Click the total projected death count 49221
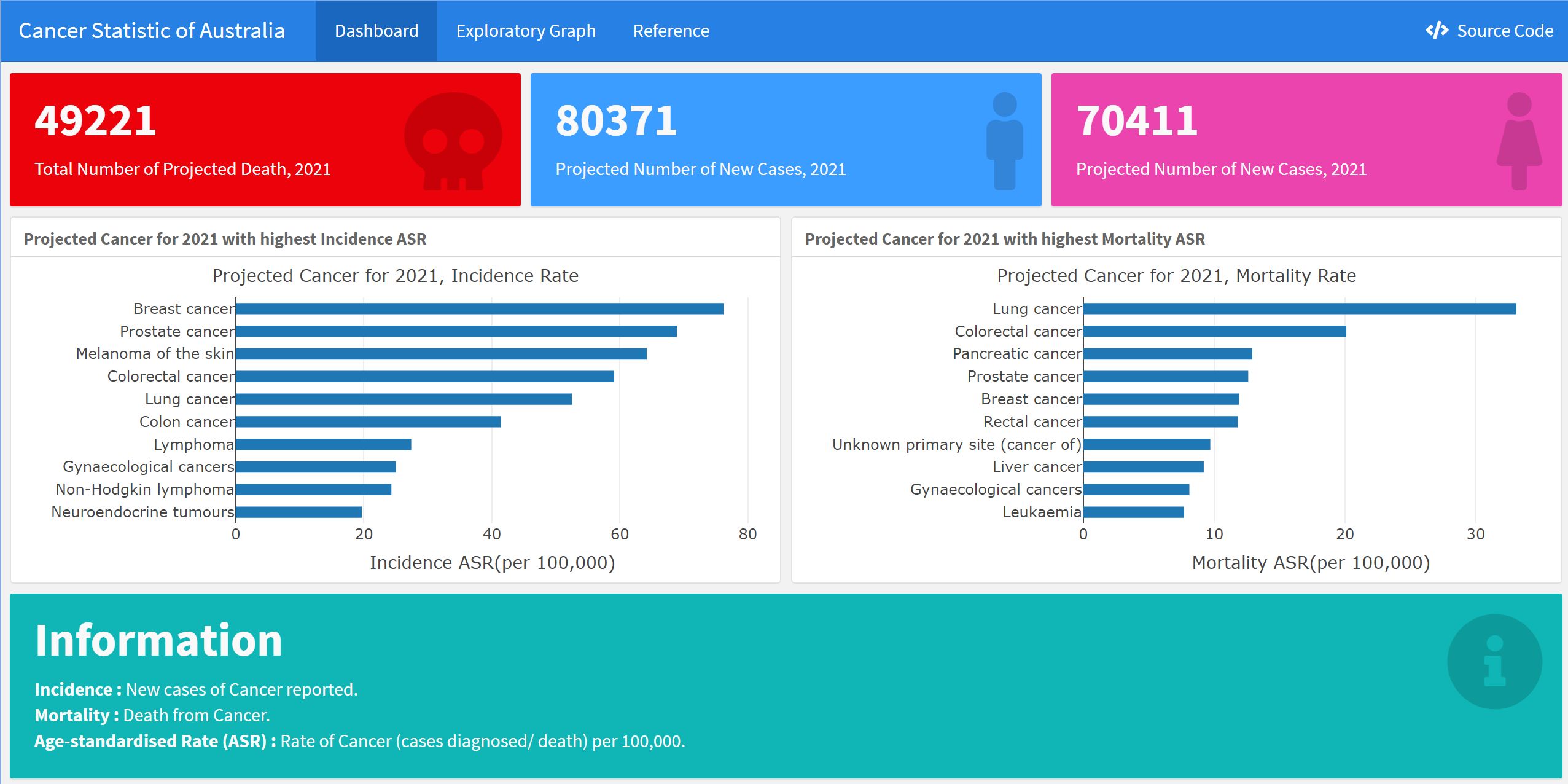1568x784 pixels. coord(95,120)
